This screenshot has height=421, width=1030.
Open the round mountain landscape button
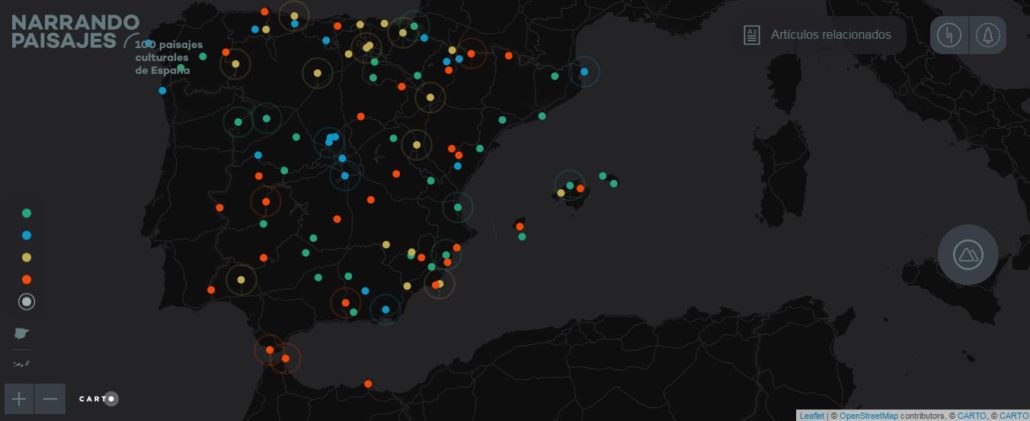click(967, 255)
